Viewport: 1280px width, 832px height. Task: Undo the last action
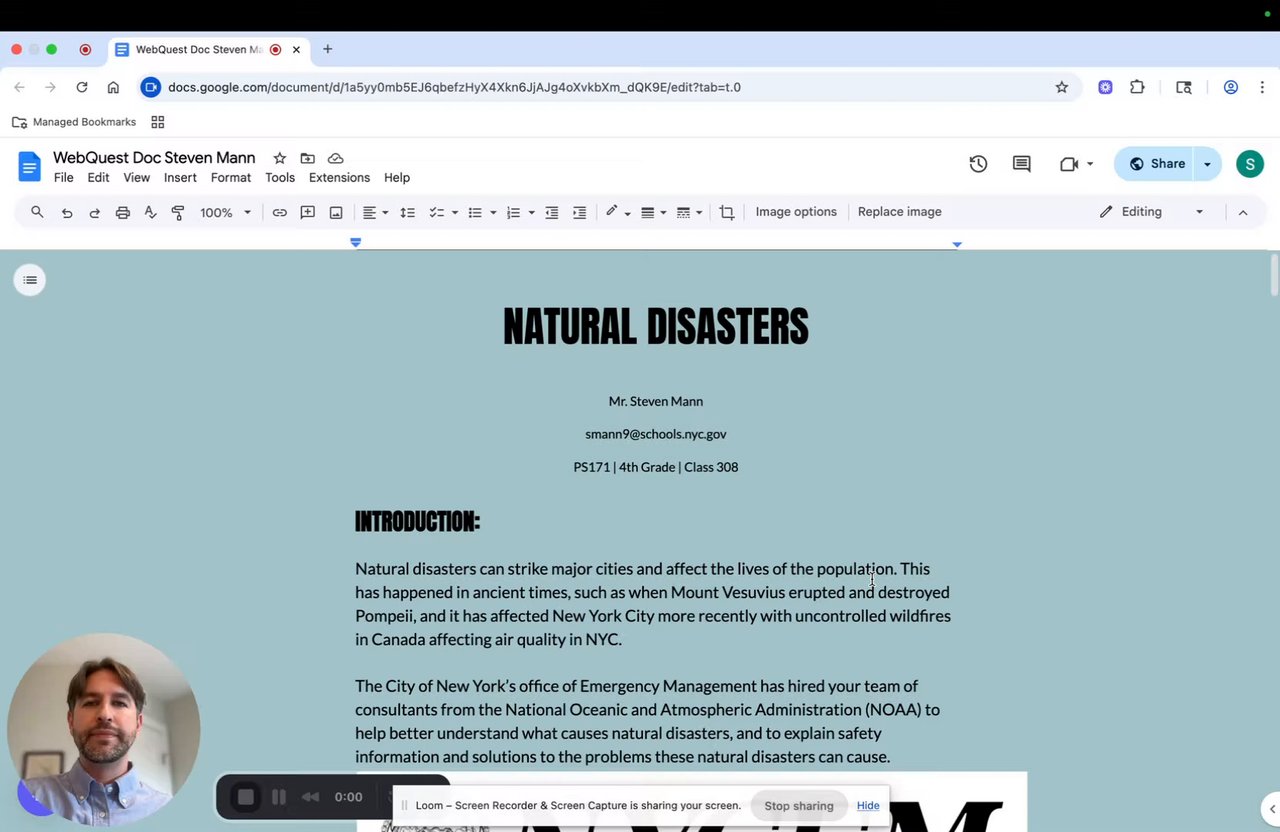click(66, 212)
